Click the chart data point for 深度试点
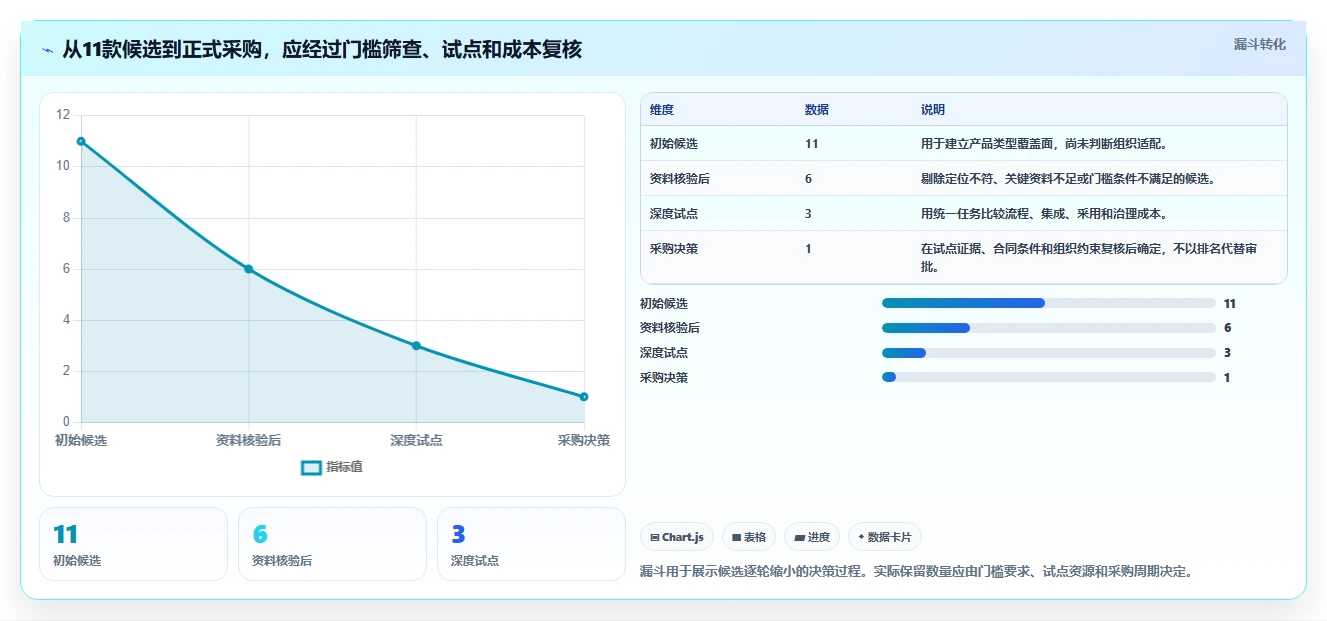The height and width of the screenshot is (621, 1327). coord(416,346)
